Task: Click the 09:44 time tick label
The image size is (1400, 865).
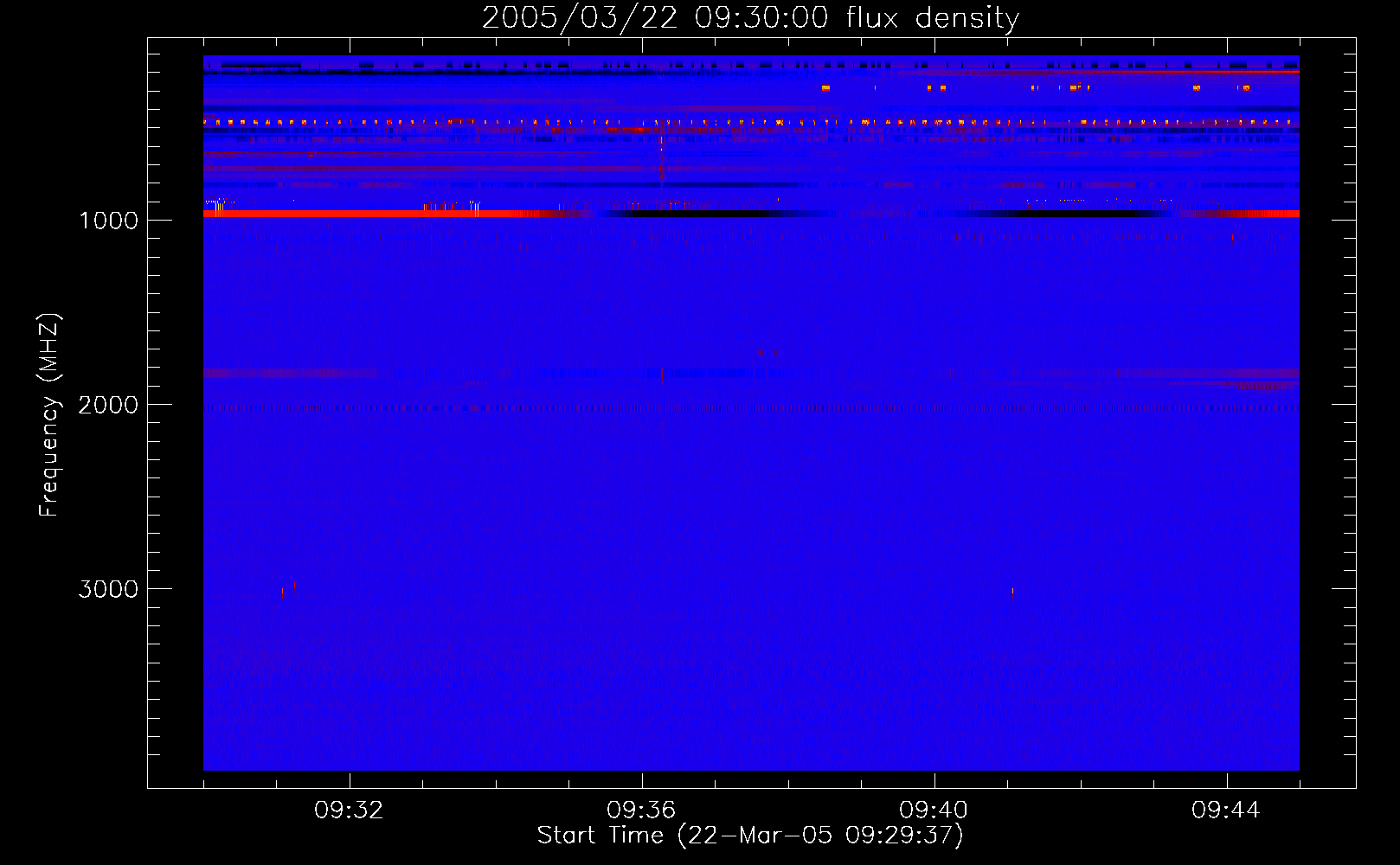Action: point(1226,811)
